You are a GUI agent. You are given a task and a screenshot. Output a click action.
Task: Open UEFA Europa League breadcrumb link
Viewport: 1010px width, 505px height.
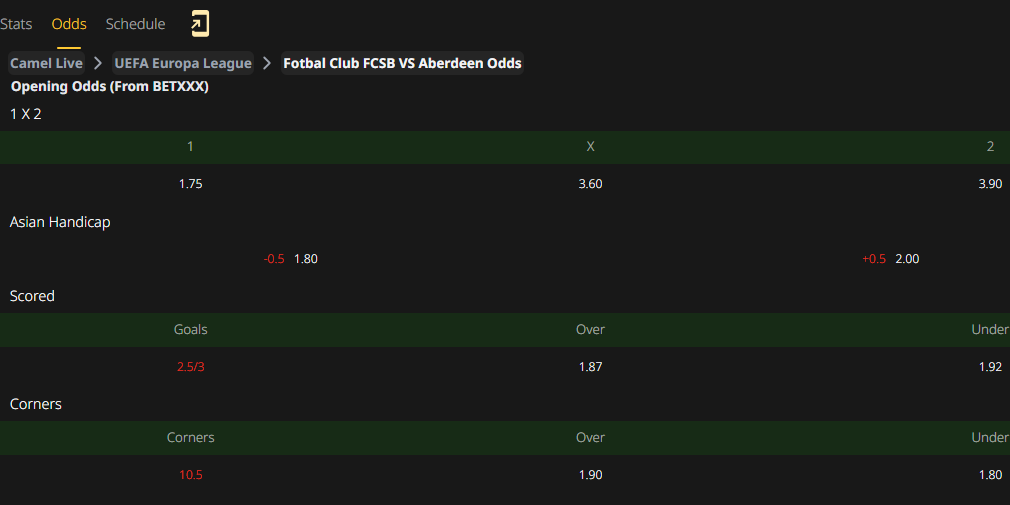183,63
